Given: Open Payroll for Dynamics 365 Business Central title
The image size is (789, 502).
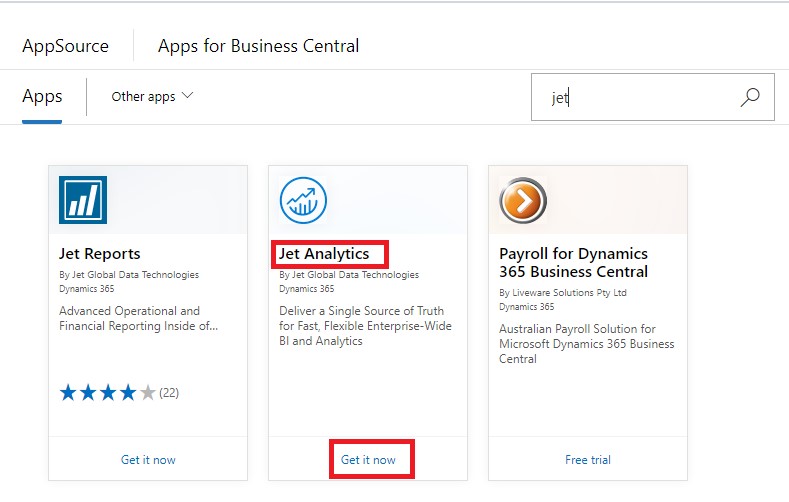Looking at the screenshot, I should pos(574,262).
